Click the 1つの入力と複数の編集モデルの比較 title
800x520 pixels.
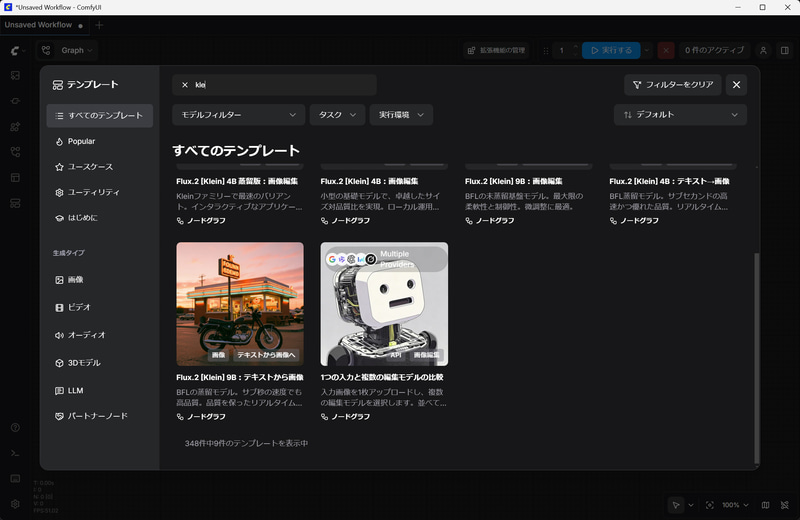382,377
